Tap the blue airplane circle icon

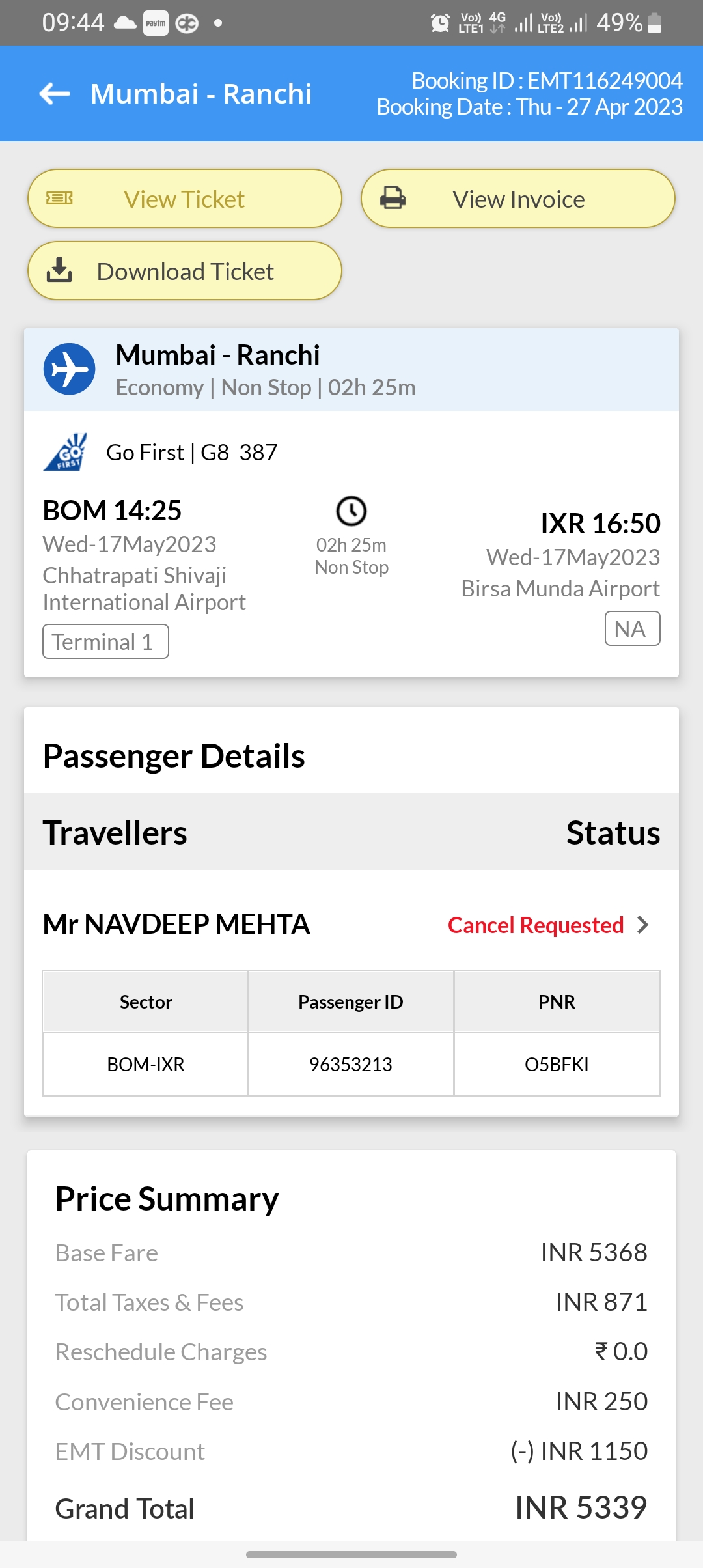pos(69,369)
